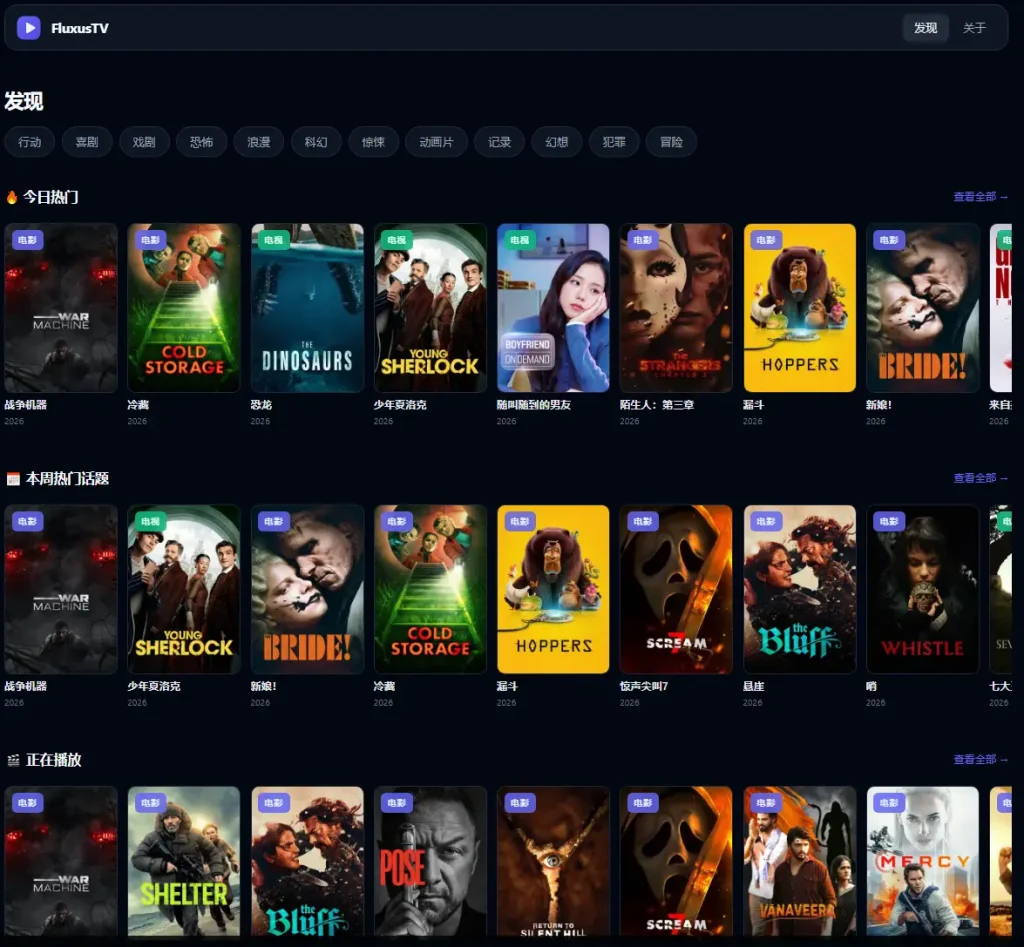Open the 随叫随到的男友 poster in 今日热门
1024x947 pixels.
click(553, 308)
